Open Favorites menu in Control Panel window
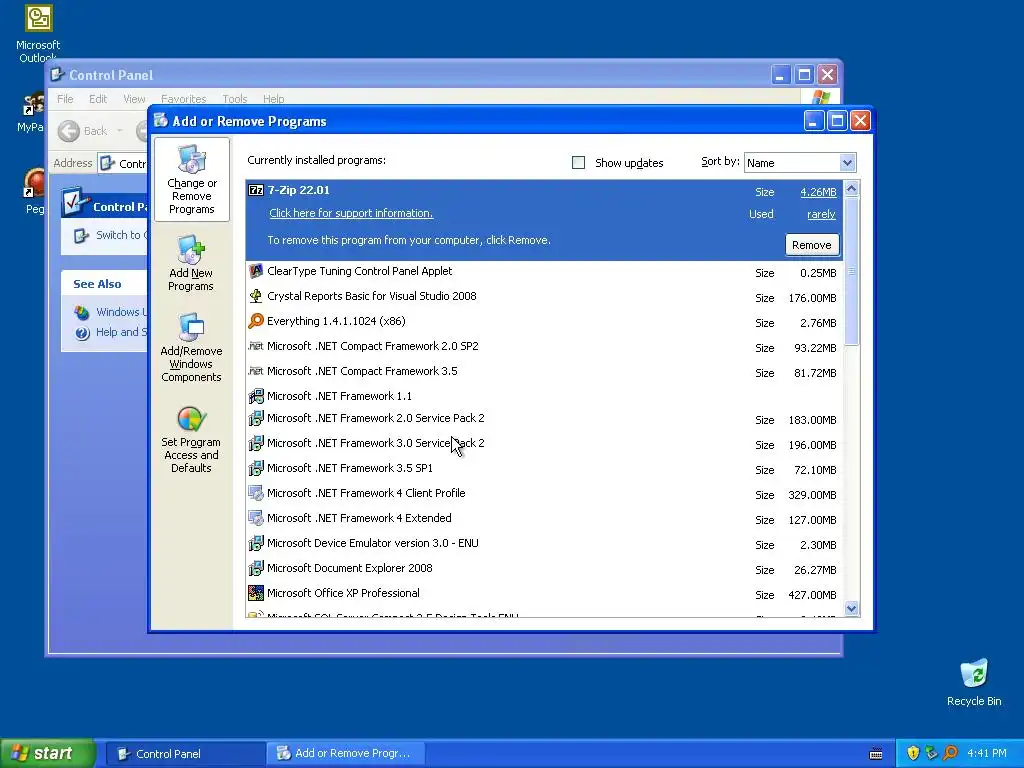Image resolution: width=1024 pixels, height=768 pixels. coord(184,99)
